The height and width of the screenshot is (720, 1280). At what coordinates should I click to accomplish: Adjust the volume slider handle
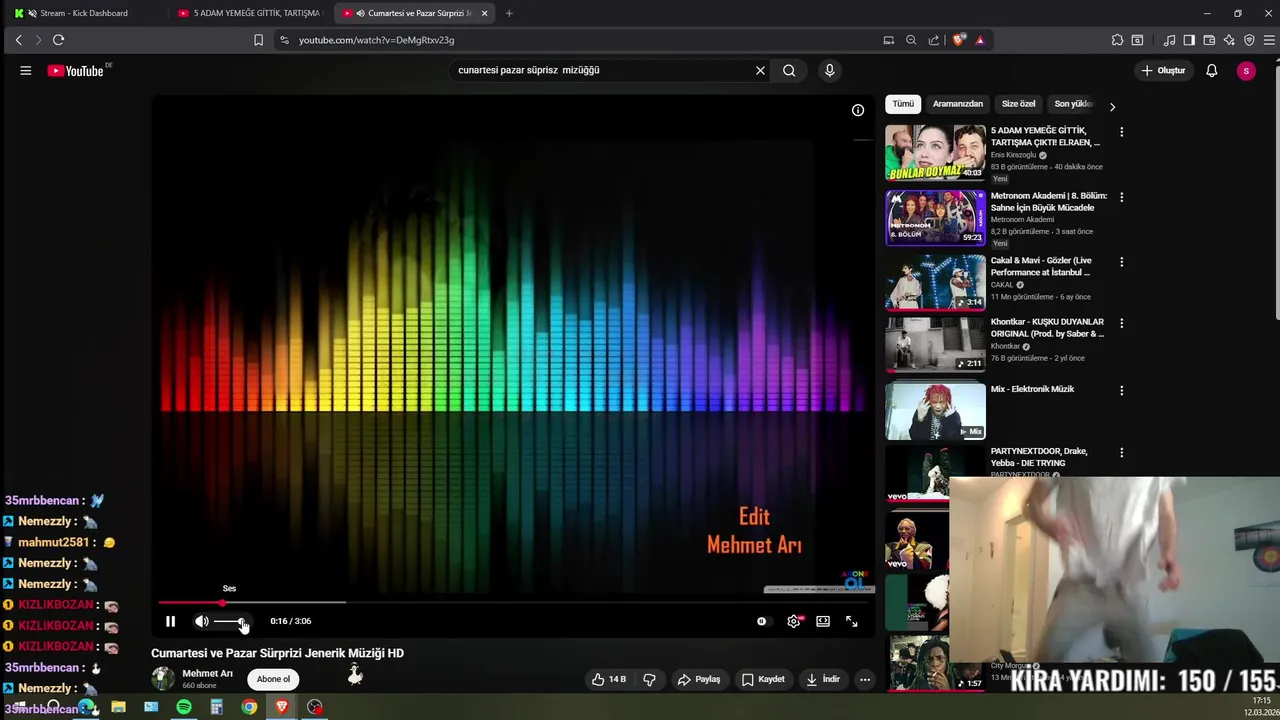coord(241,621)
